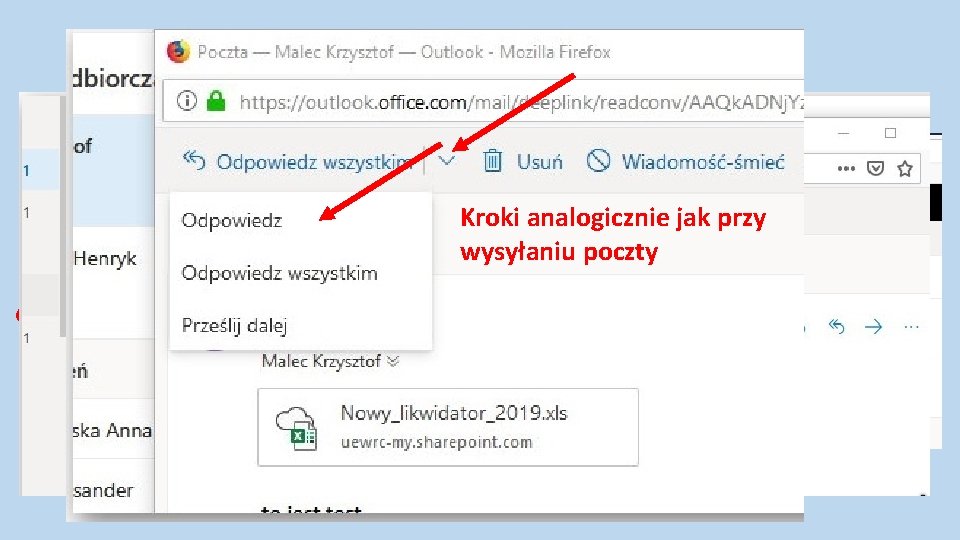Minimize the background browser window
The height and width of the screenshot is (540, 960).
(844, 133)
